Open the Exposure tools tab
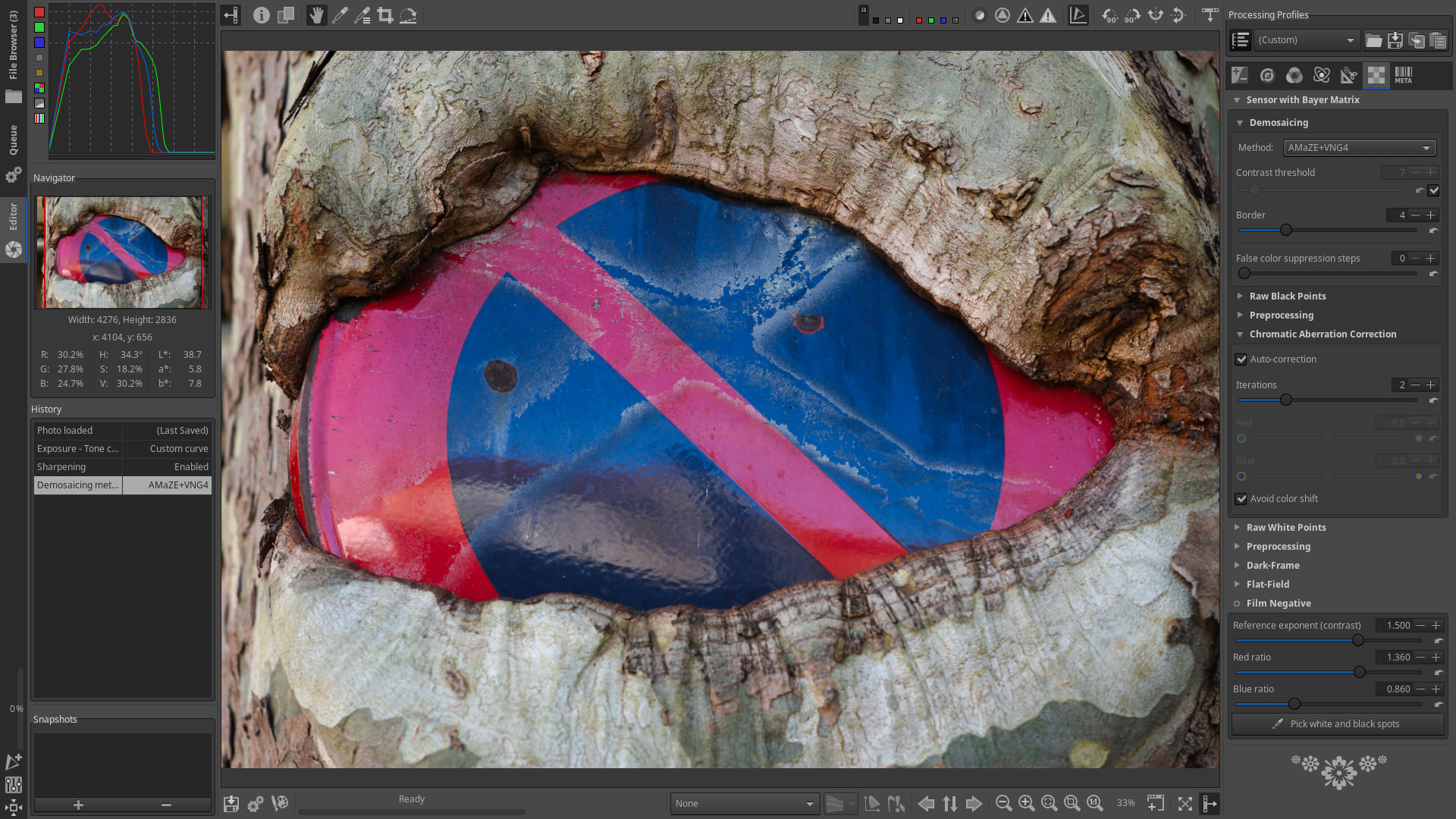The height and width of the screenshot is (819, 1456). pyautogui.click(x=1239, y=75)
